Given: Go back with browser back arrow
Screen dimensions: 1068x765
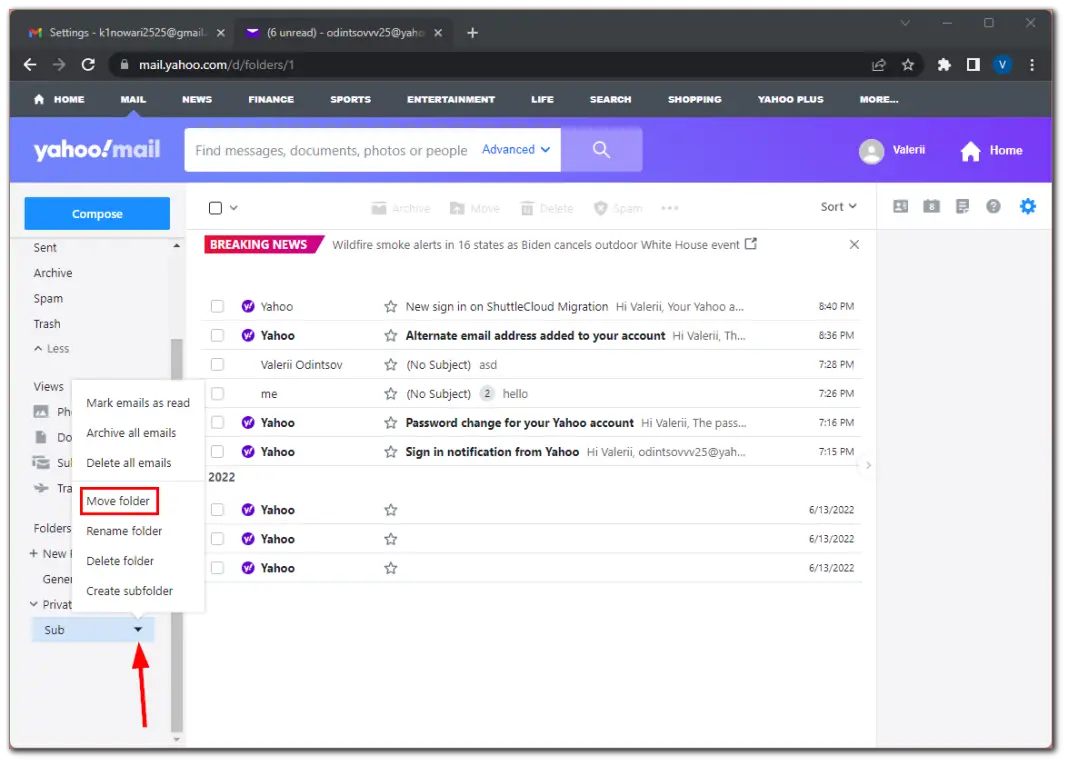Looking at the screenshot, I should (30, 65).
